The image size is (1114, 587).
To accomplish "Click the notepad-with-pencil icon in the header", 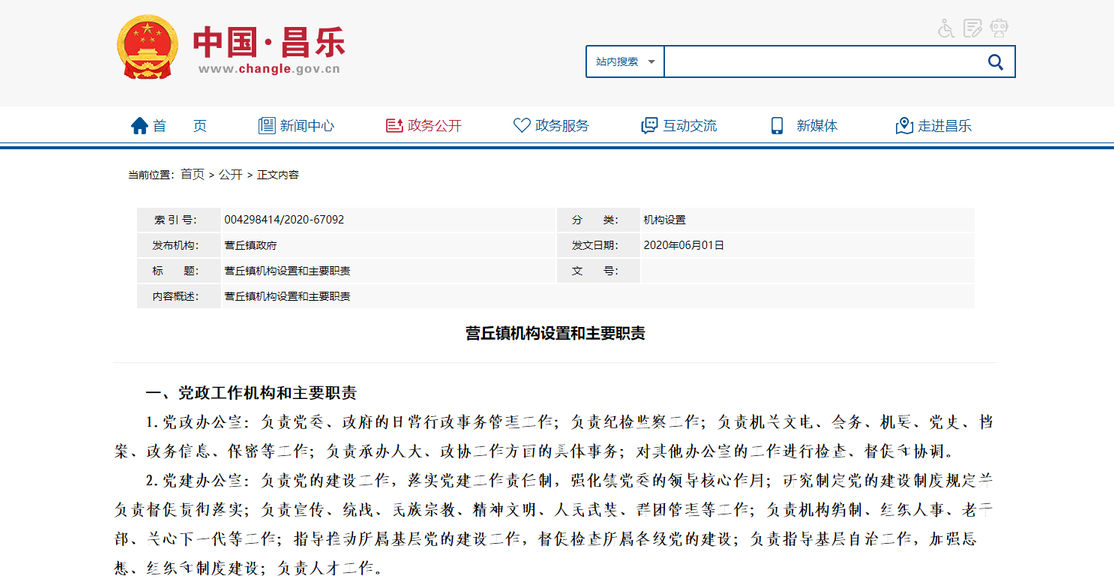I will [x=972, y=28].
